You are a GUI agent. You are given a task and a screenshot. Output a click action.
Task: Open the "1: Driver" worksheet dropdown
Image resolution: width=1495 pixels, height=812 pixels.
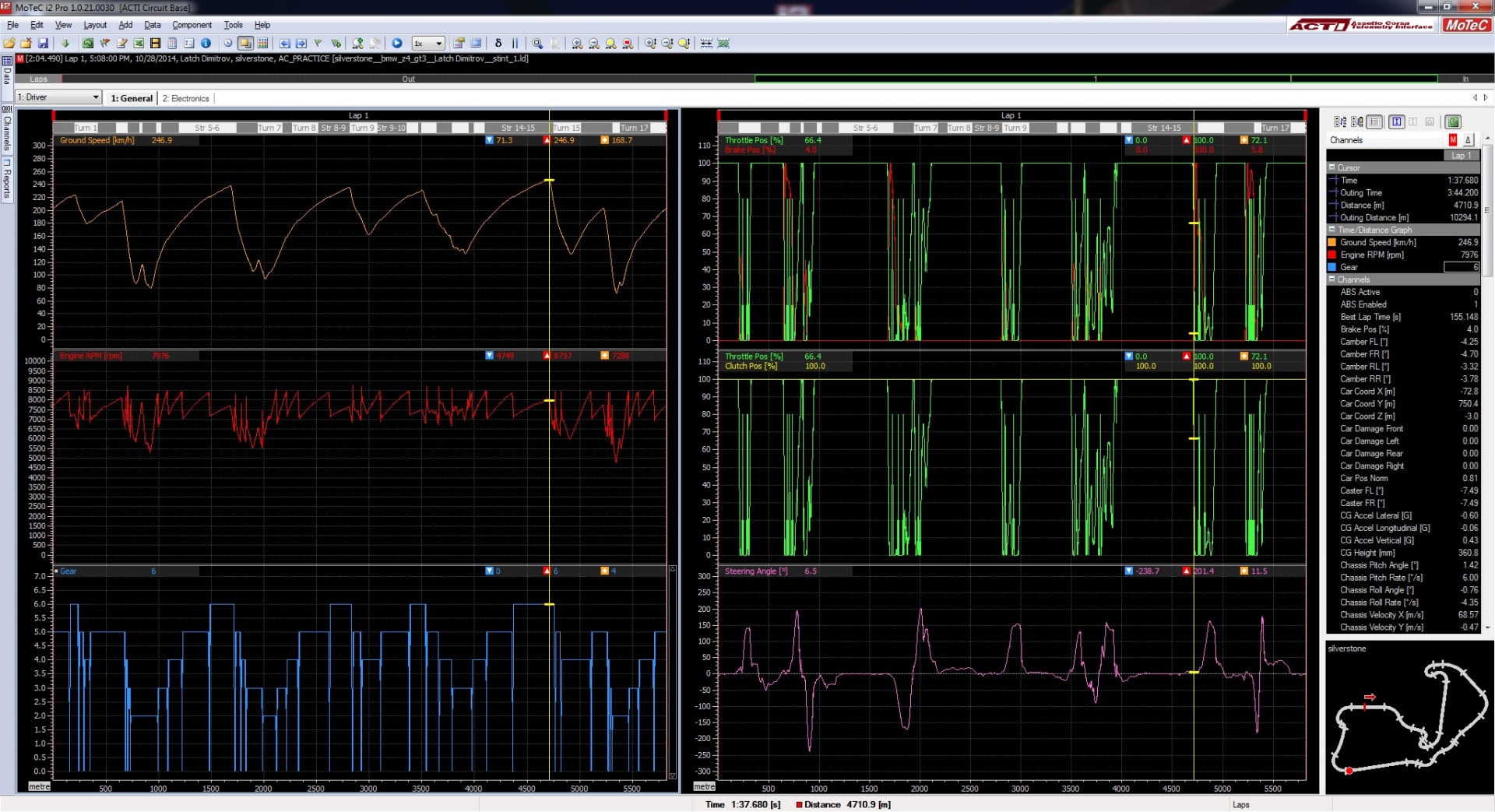[56, 97]
